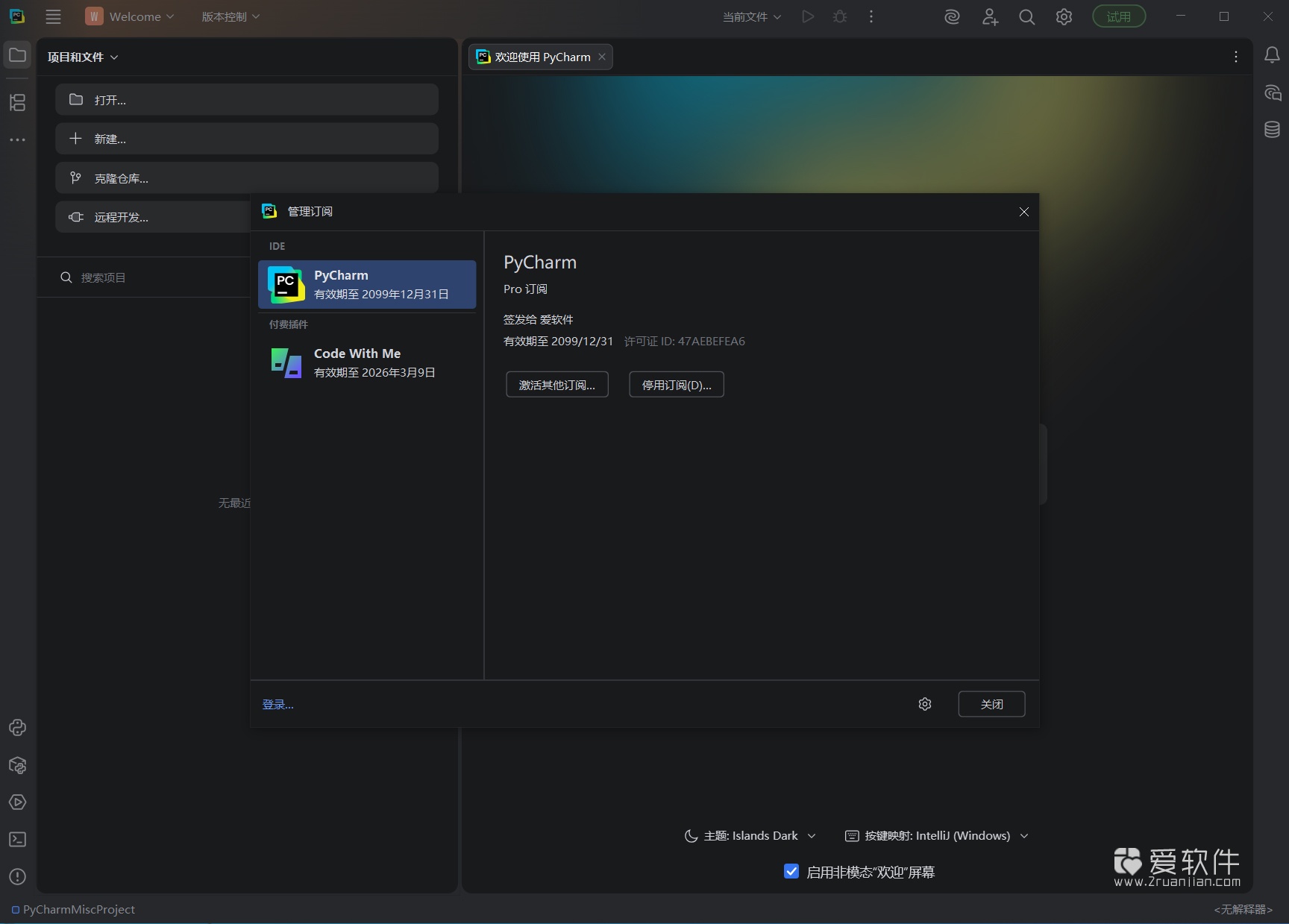Open Search Everywhere with the magnifier icon
This screenshot has width=1289, height=924.
point(1027,16)
